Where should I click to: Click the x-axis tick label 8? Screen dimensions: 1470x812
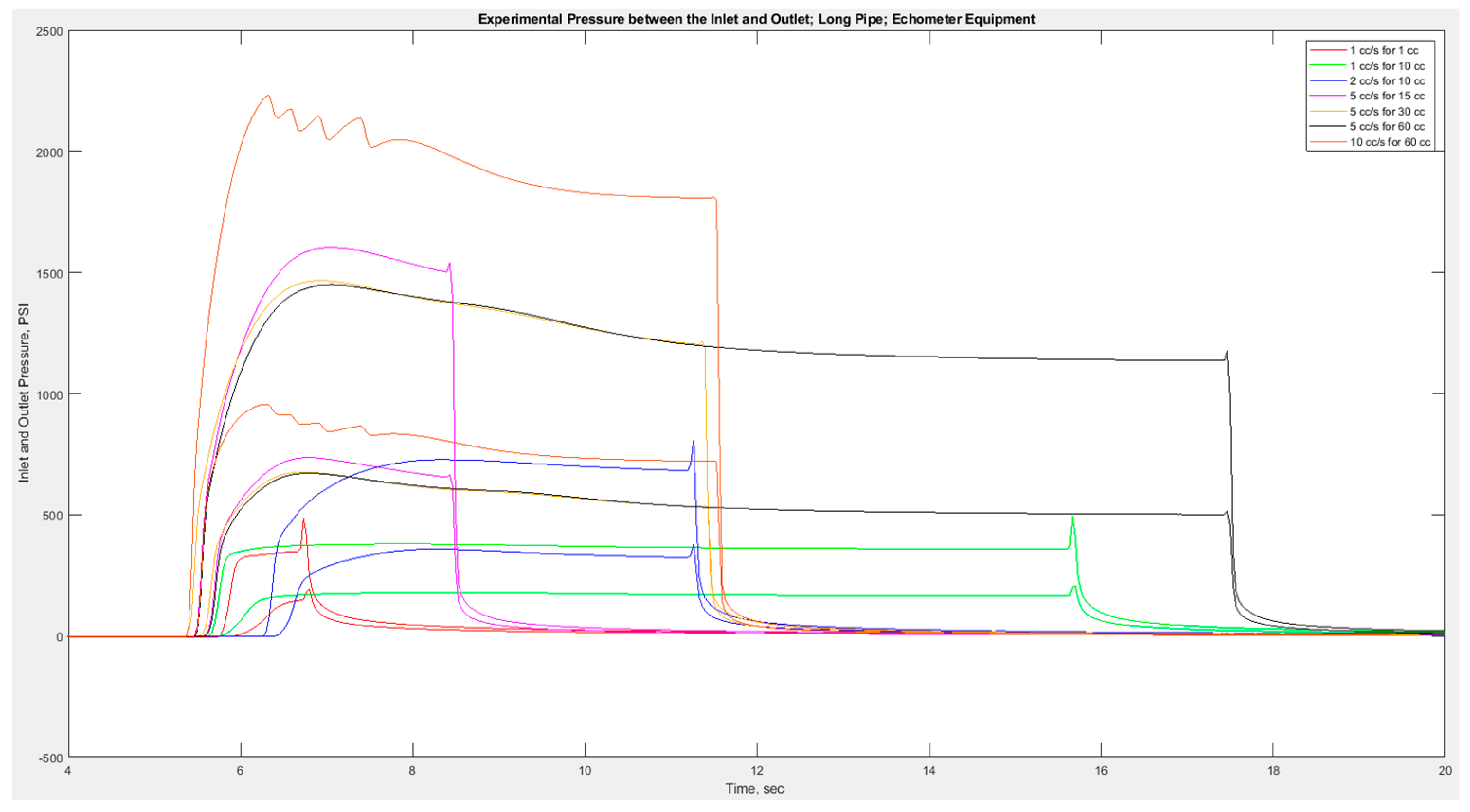point(412,770)
